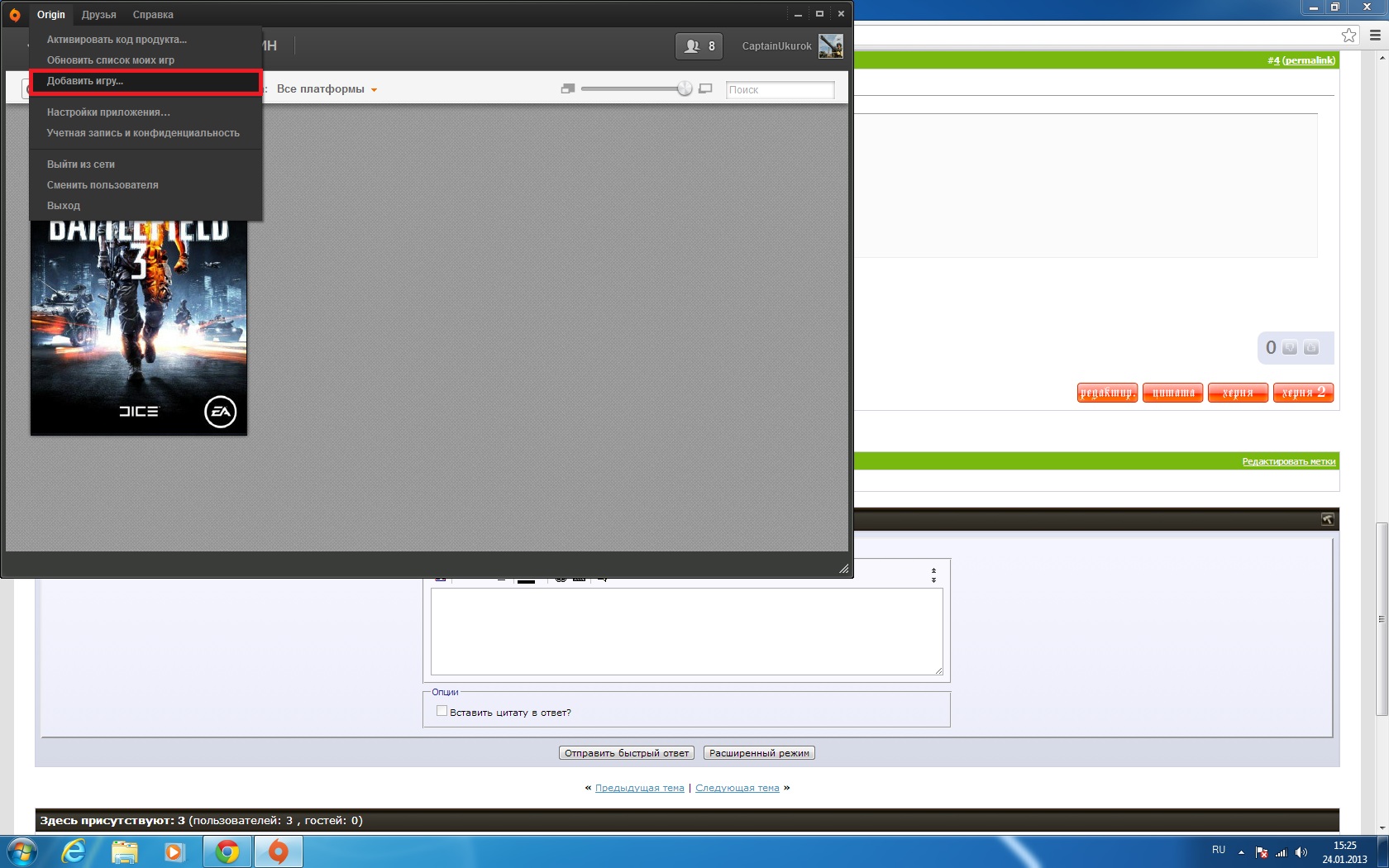Screen dimensions: 1389x868
Task: Expand the "Все платформы" filter dropdown
Action: pos(327,89)
